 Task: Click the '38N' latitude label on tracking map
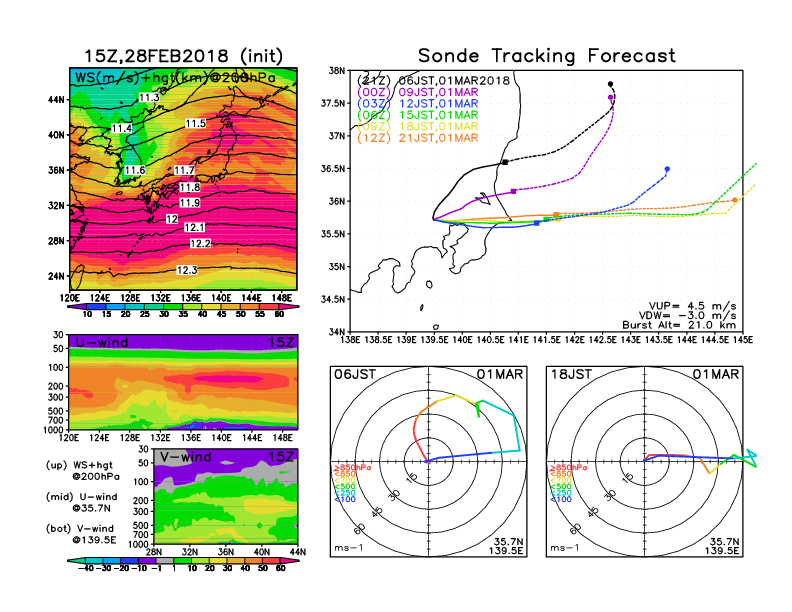pyautogui.click(x=337, y=70)
